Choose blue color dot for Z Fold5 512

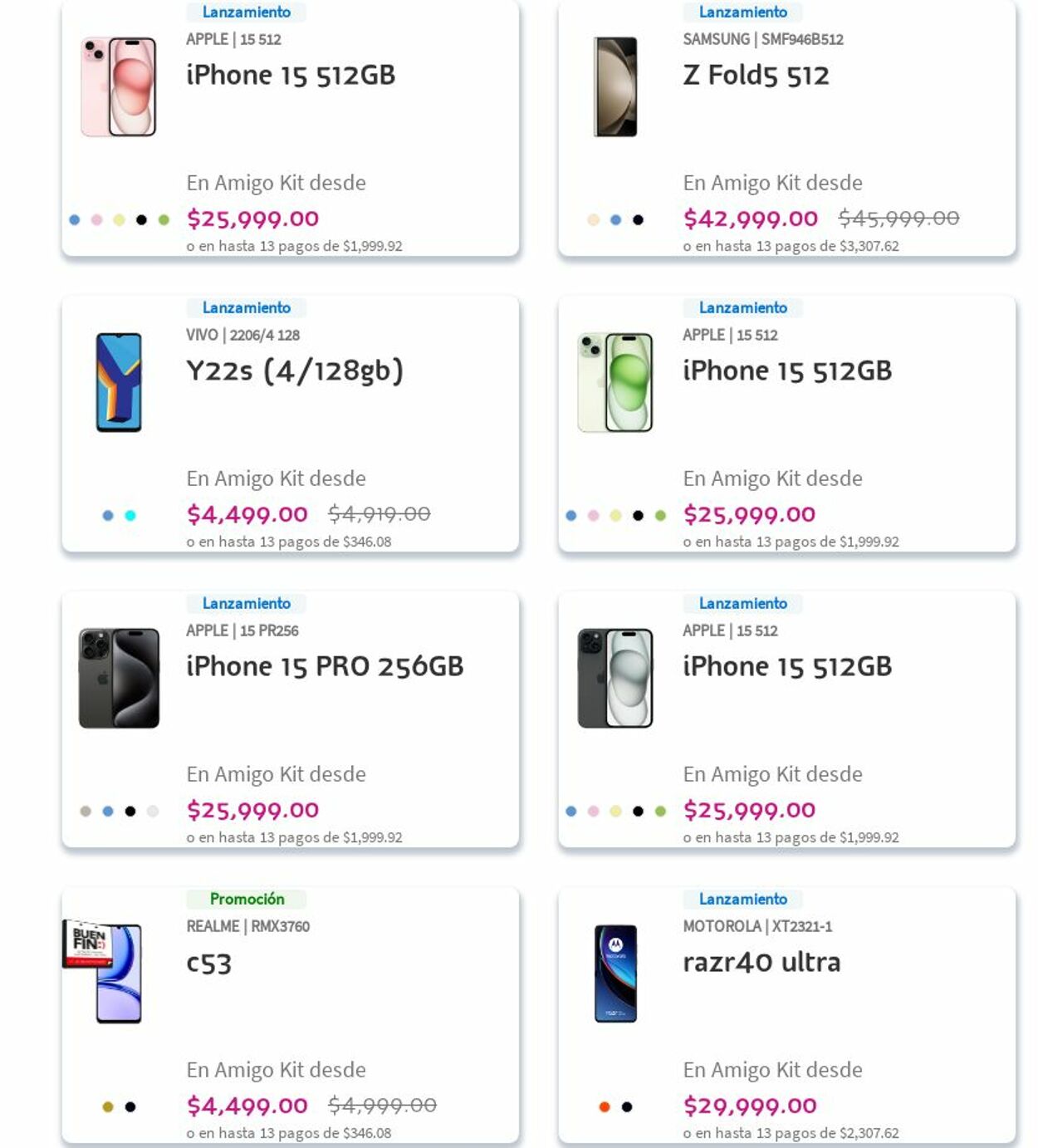coord(615,220)
